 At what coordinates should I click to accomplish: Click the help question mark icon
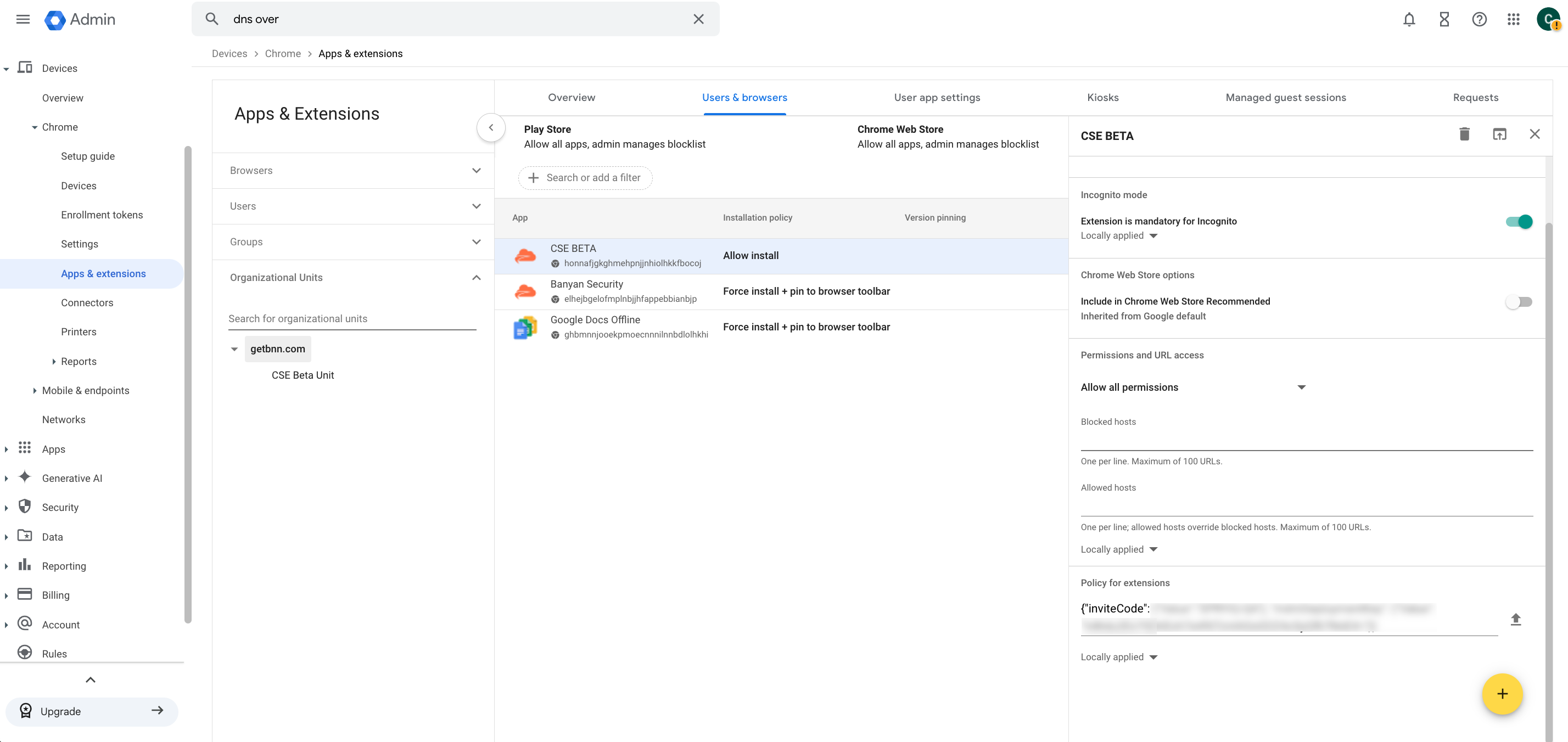click(1479, 19)
